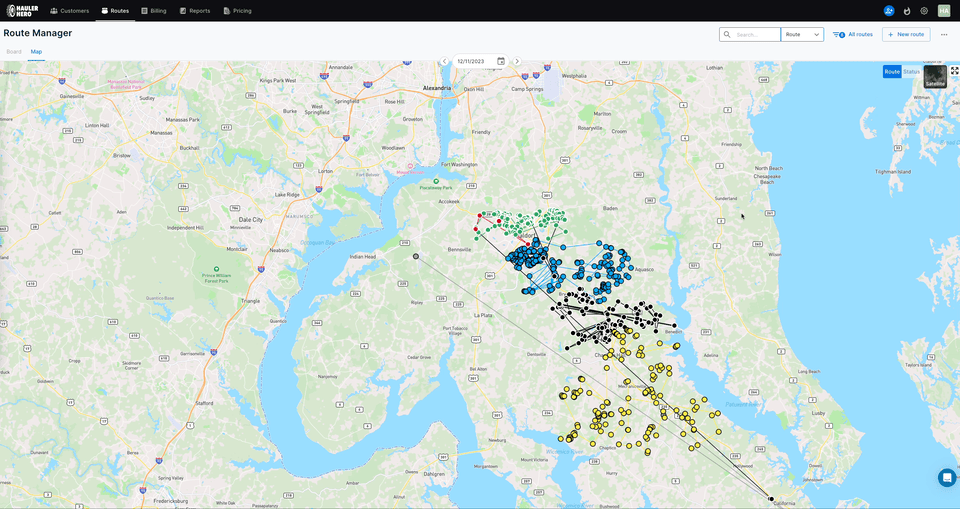Viewport: 960px width, 509px height.
Task: Expand the Route search type dropdown
Action: (802, 34)
